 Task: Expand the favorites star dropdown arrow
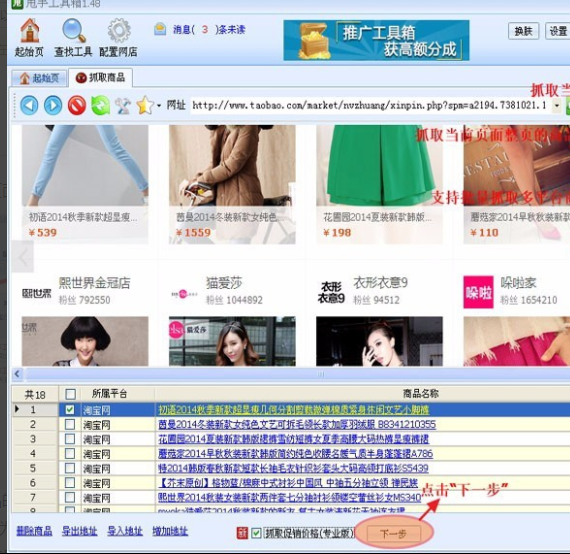[159, 106]
